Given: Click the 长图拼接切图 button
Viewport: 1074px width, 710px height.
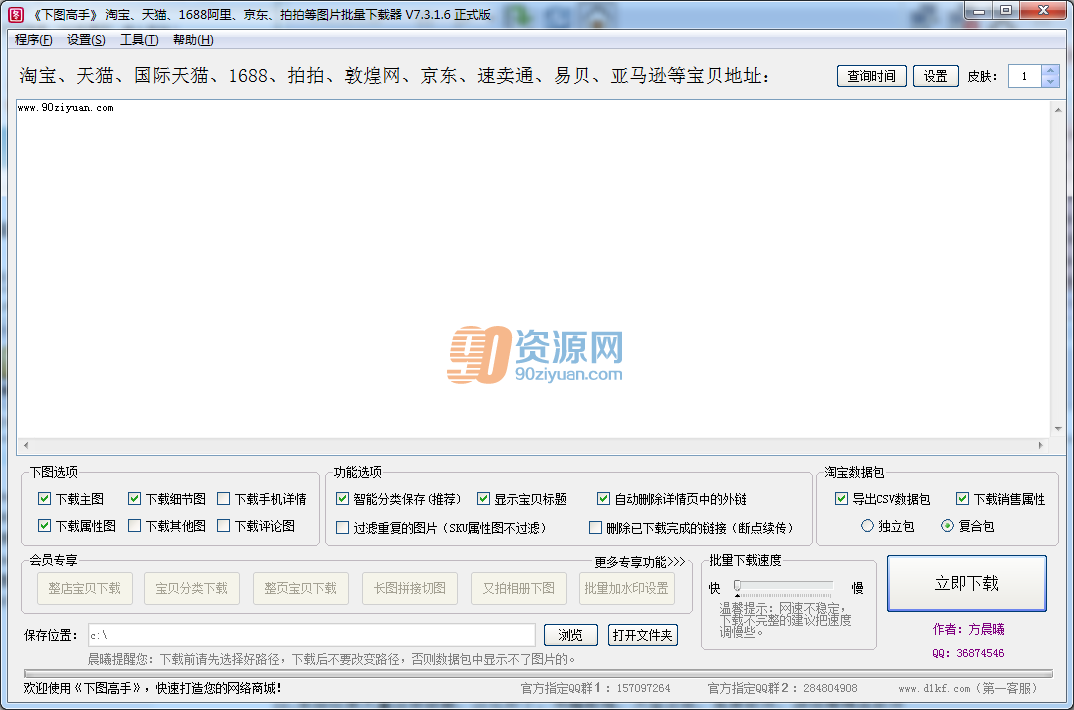Looking at the screenshot, I should (x=410, y=588).
